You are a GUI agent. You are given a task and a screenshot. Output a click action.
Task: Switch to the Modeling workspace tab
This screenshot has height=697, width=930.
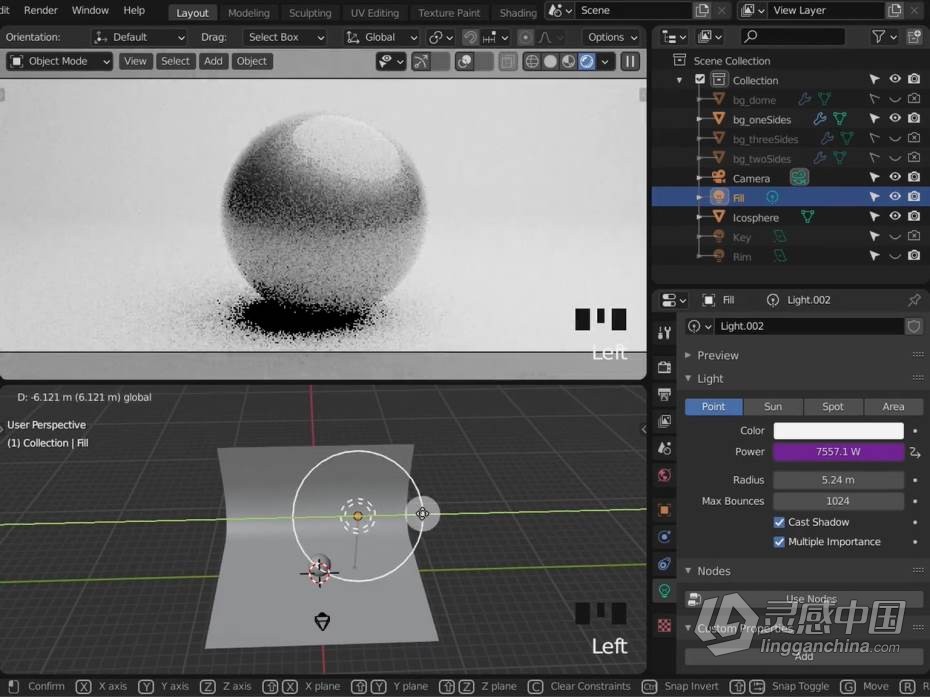click(249, 12)
